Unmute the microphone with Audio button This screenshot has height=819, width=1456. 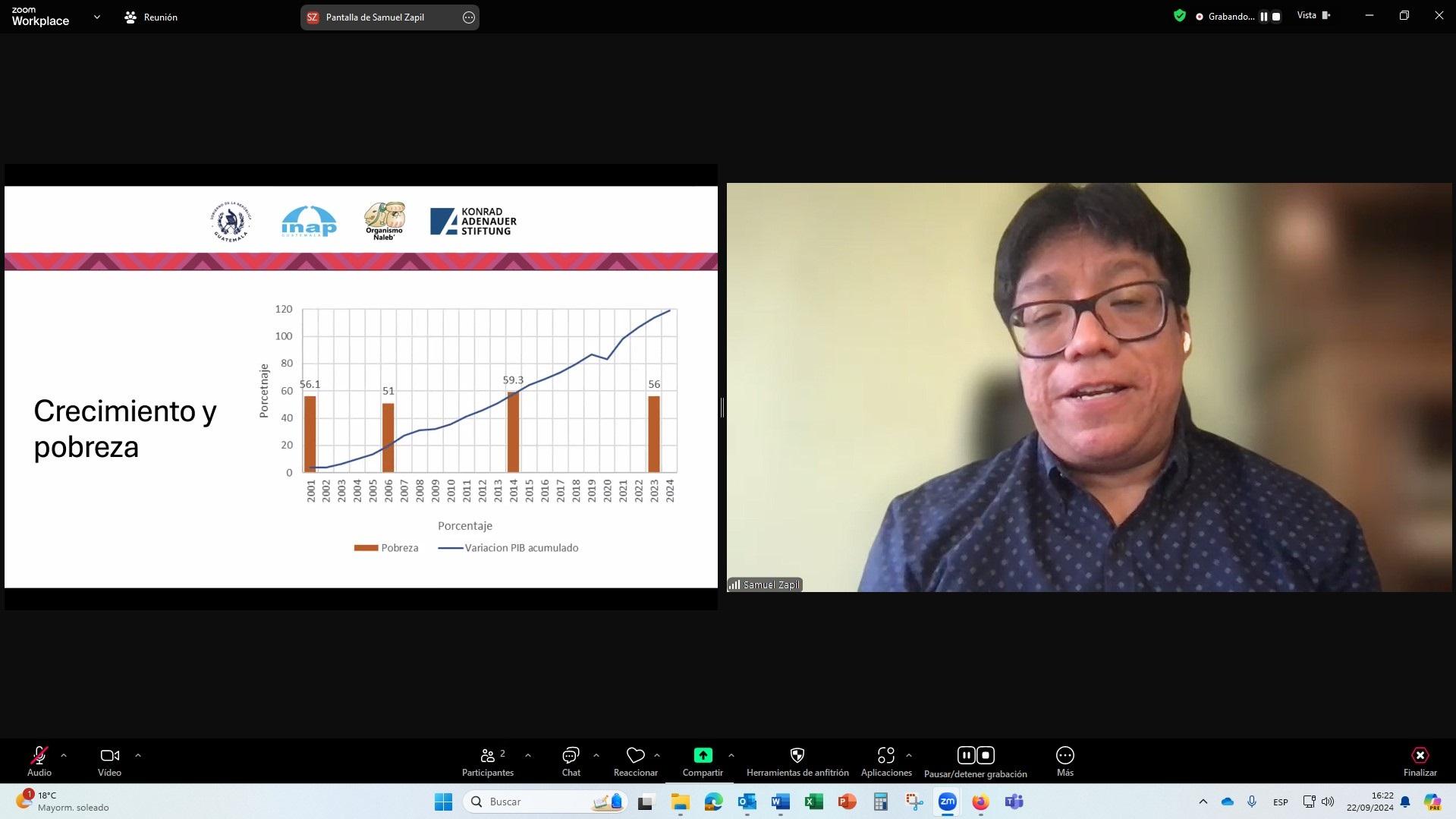39,761
